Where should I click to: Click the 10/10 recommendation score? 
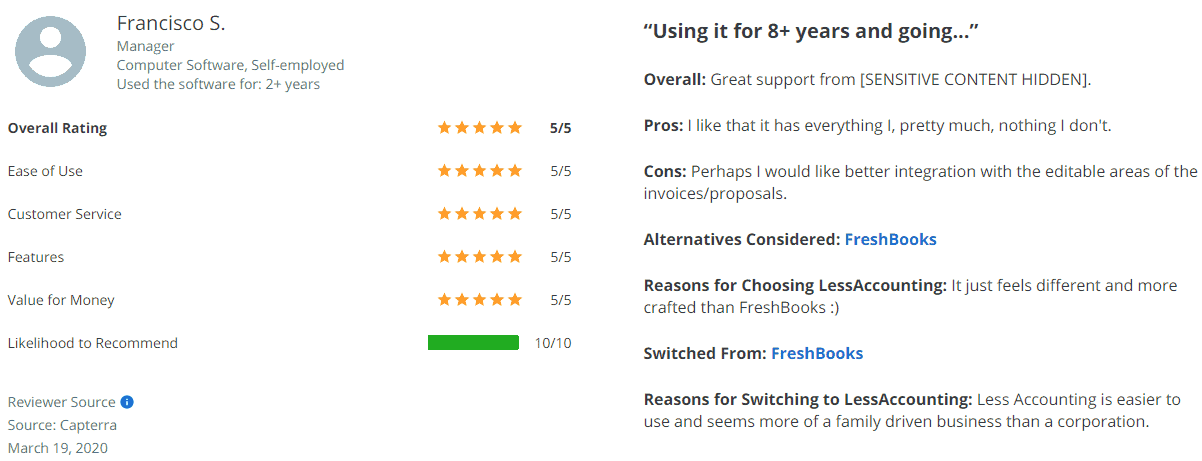(553, 343)
